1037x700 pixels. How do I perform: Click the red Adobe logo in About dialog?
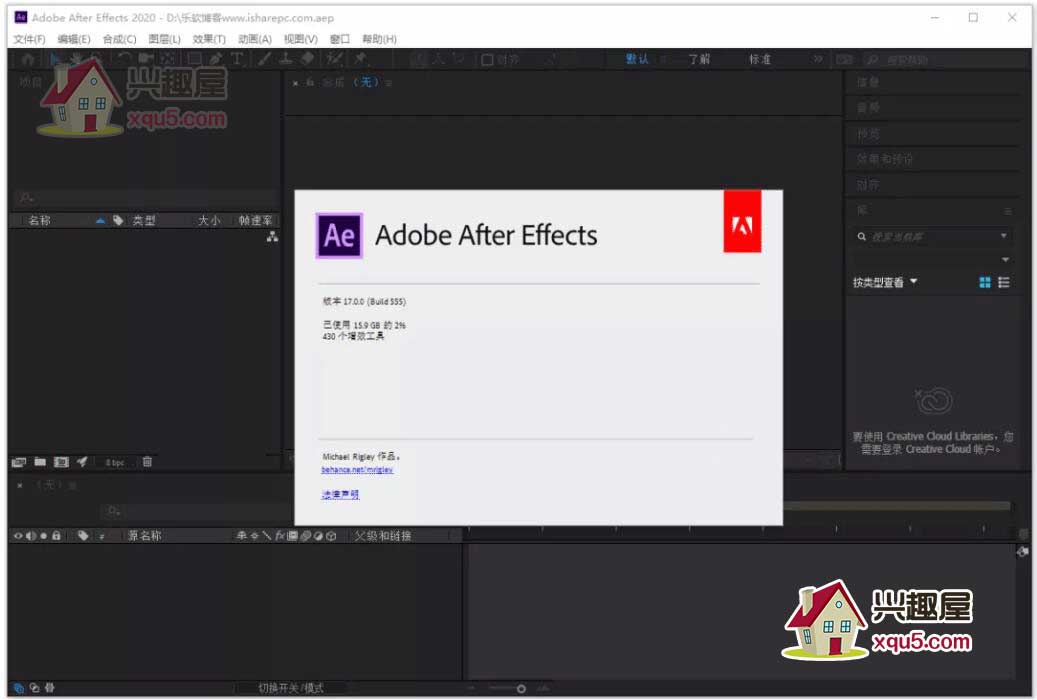pos(742,222)
